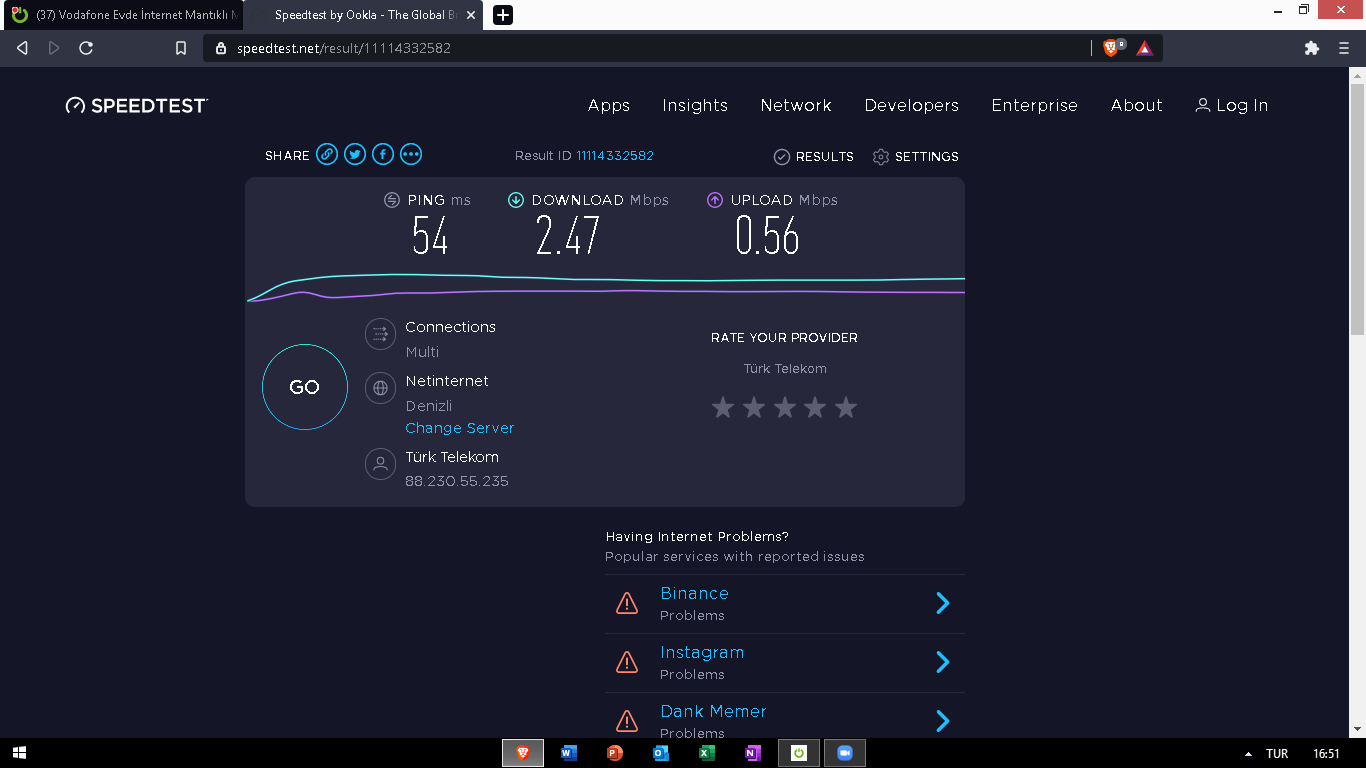Switch to the Vodafone Evde İnternet tab
Image resolution: width=1366 pixels, height=768 pixels.
point(122,15)
